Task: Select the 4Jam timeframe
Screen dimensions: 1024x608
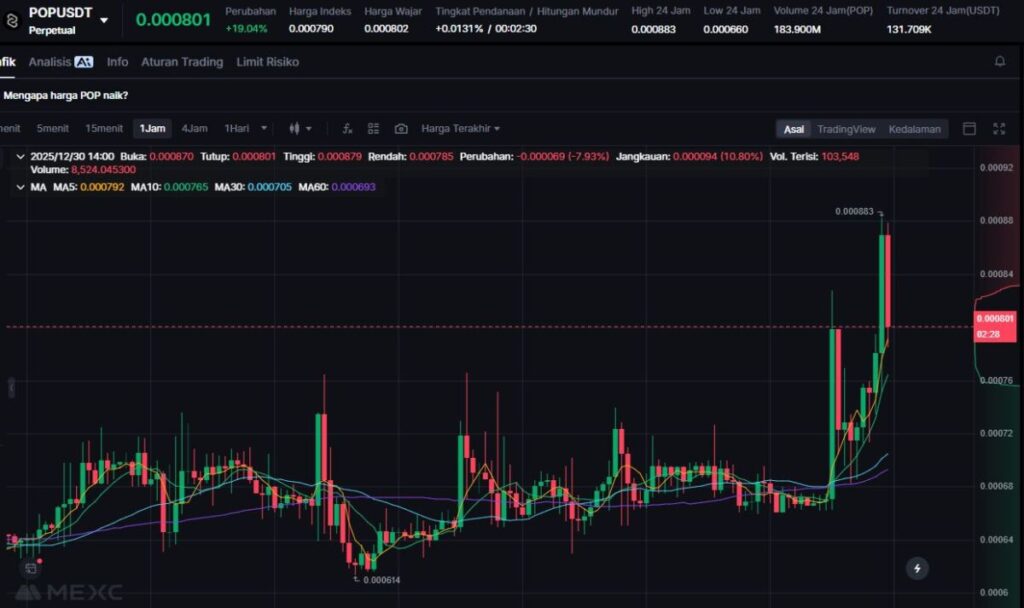Action: 194,129
